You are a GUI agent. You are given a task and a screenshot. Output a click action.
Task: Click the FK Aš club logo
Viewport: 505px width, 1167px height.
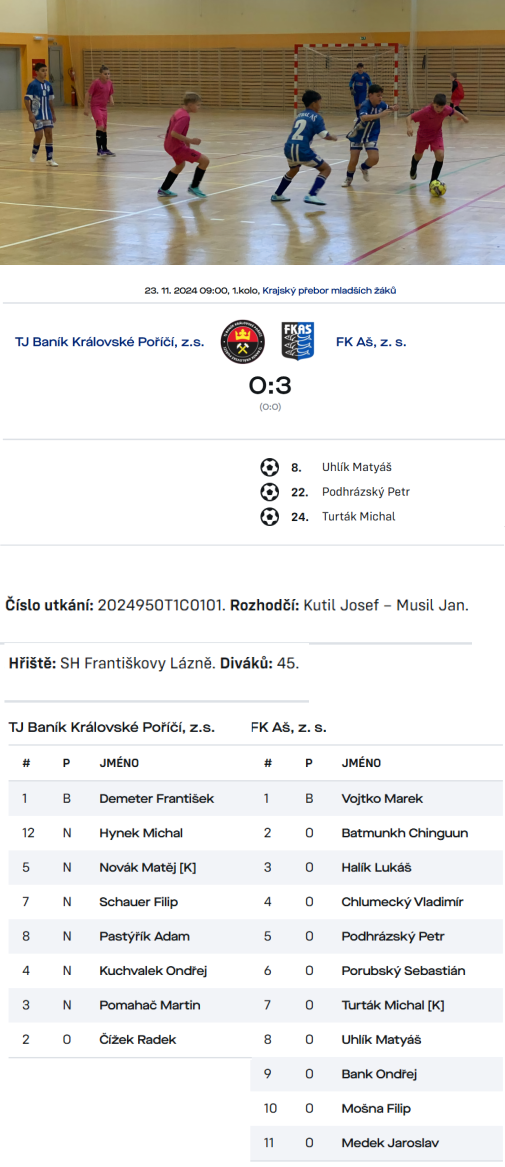pos(297,342)
